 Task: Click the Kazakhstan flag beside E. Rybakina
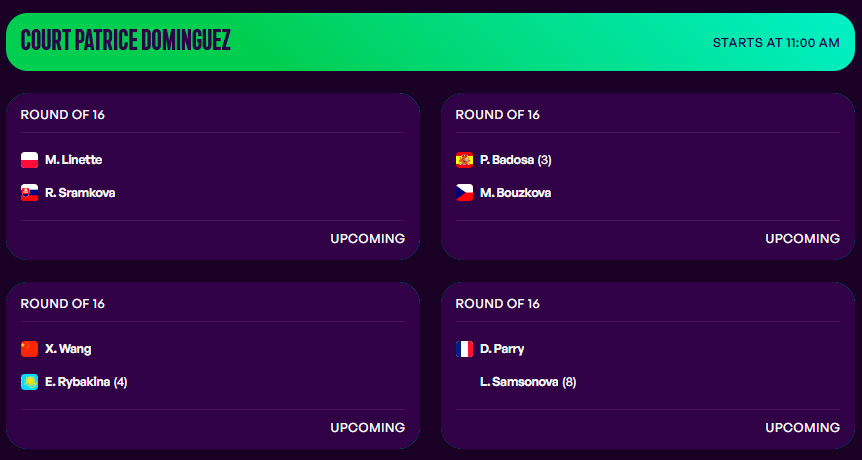click(29, 382)
